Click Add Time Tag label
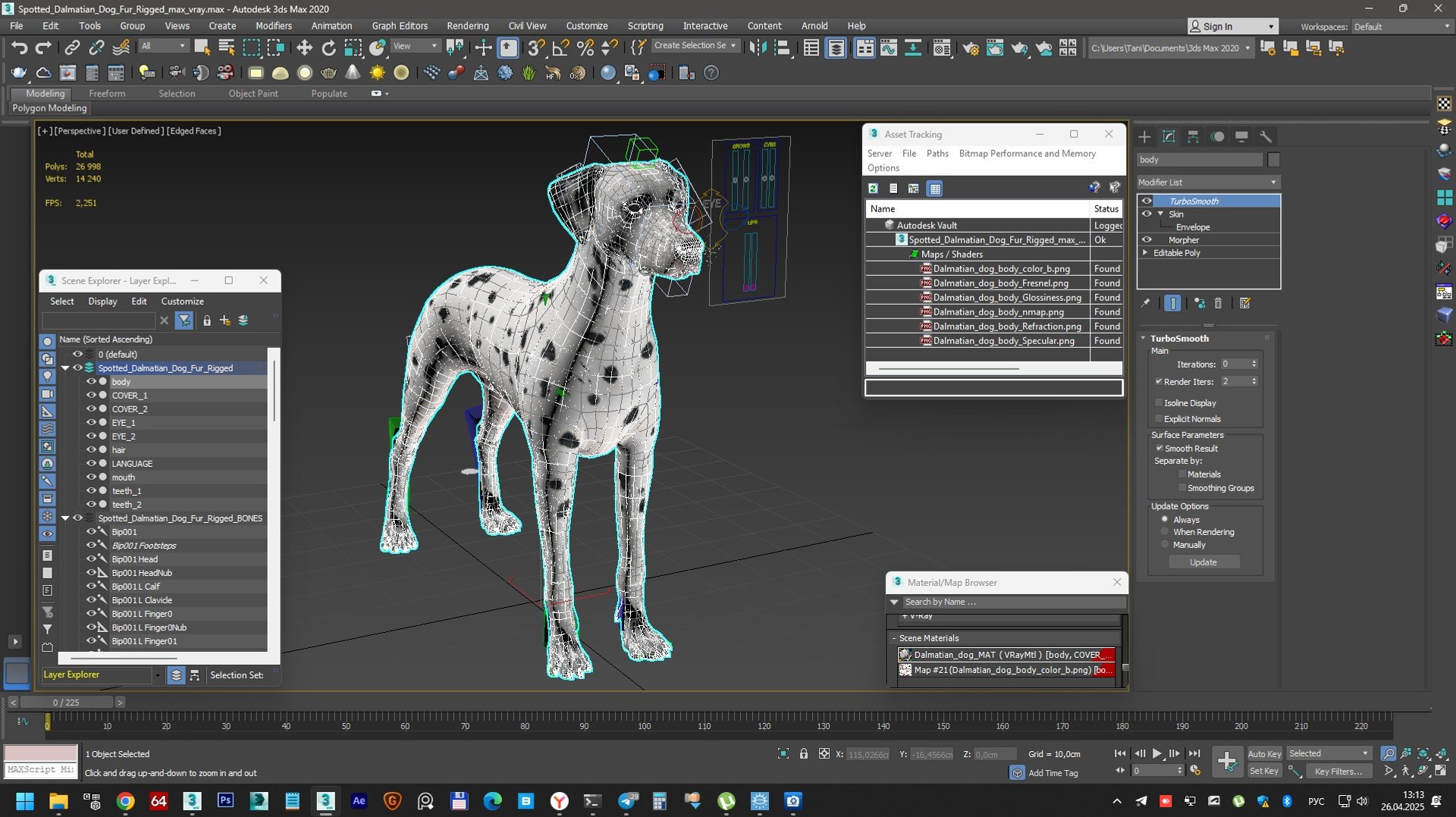This screenshot has width=1456, height=817. [1053, 772]
